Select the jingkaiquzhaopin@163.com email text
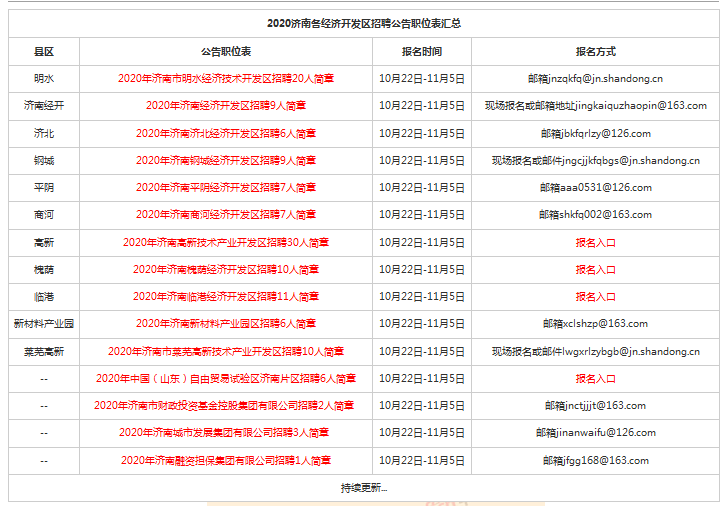This screenshot has width=728, height=506. (641, 105)
